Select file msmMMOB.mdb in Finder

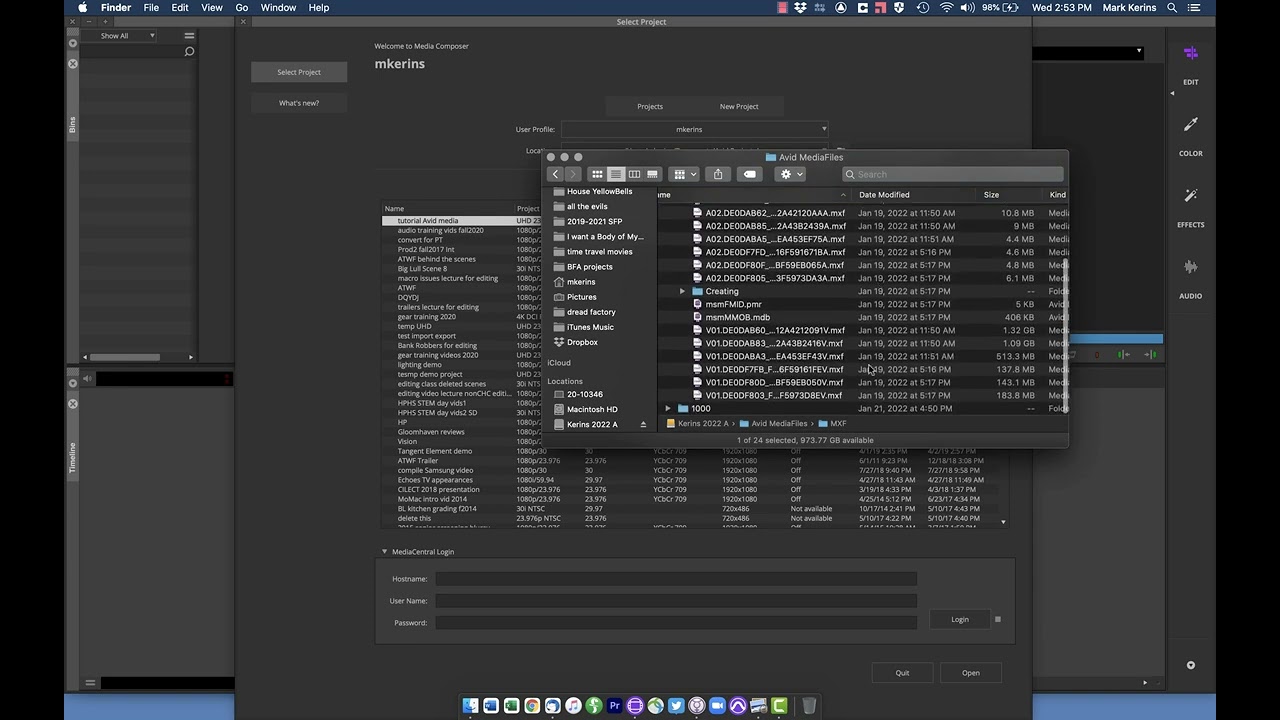(x=737, y=318)
